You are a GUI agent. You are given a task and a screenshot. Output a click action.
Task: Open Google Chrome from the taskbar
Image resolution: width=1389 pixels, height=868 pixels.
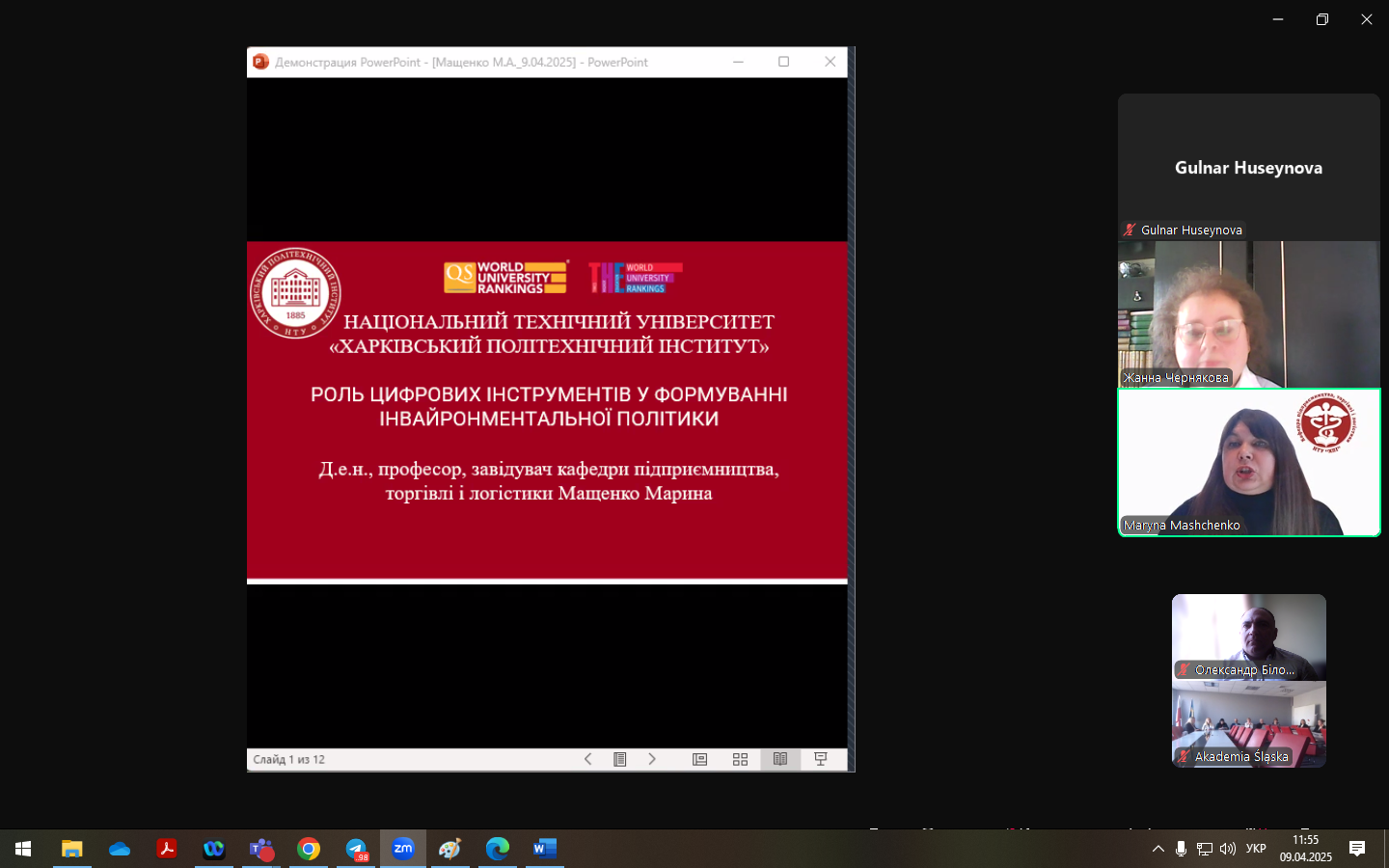click(x=309, y=849)
